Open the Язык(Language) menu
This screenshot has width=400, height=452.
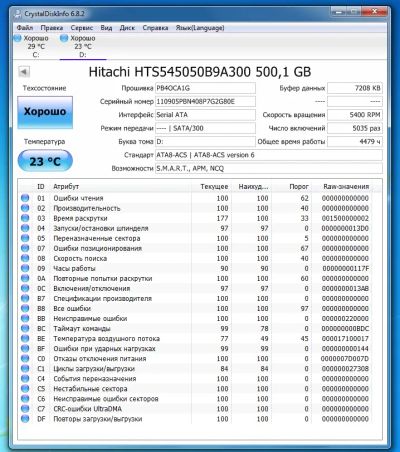click(200, 28)
